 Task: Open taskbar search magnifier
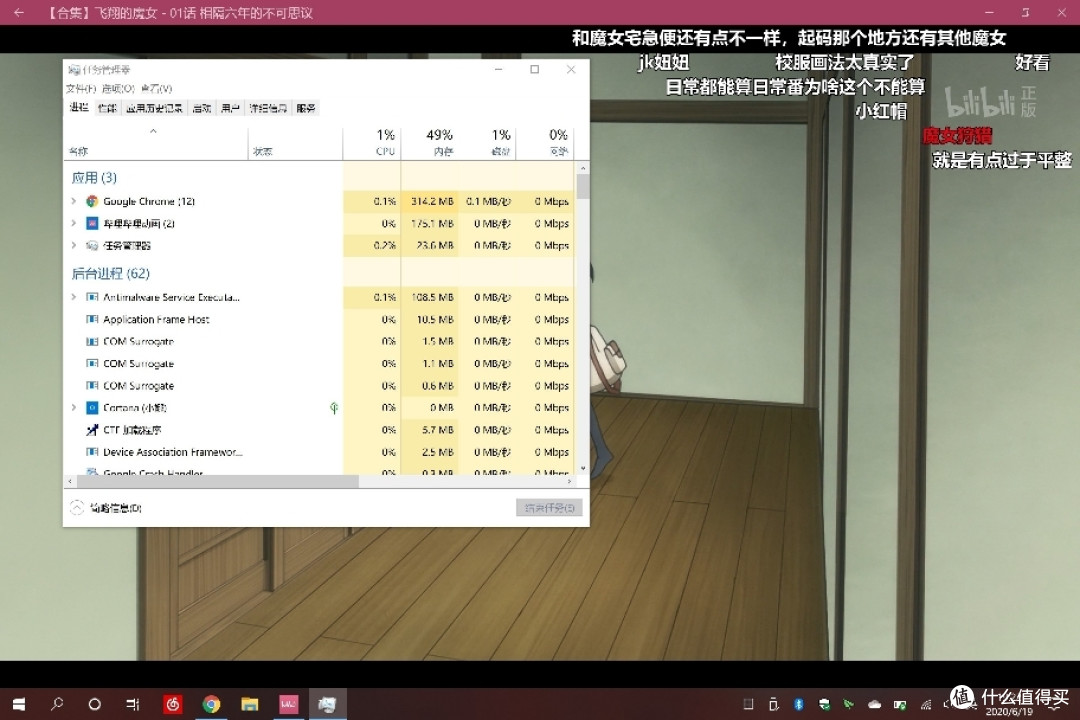tap(57, 703)
